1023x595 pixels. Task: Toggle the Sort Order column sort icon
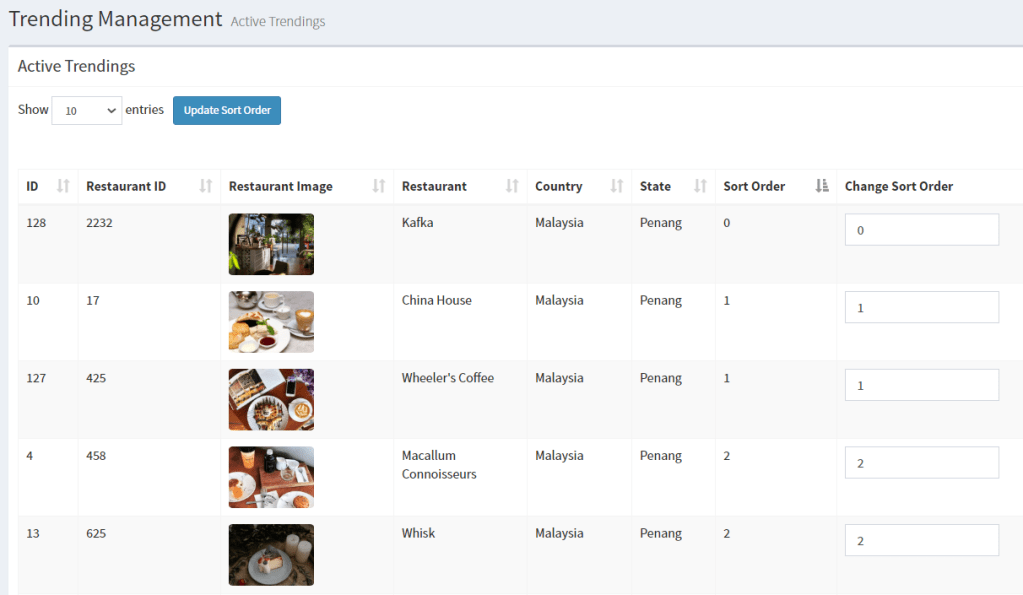(822, 186)
